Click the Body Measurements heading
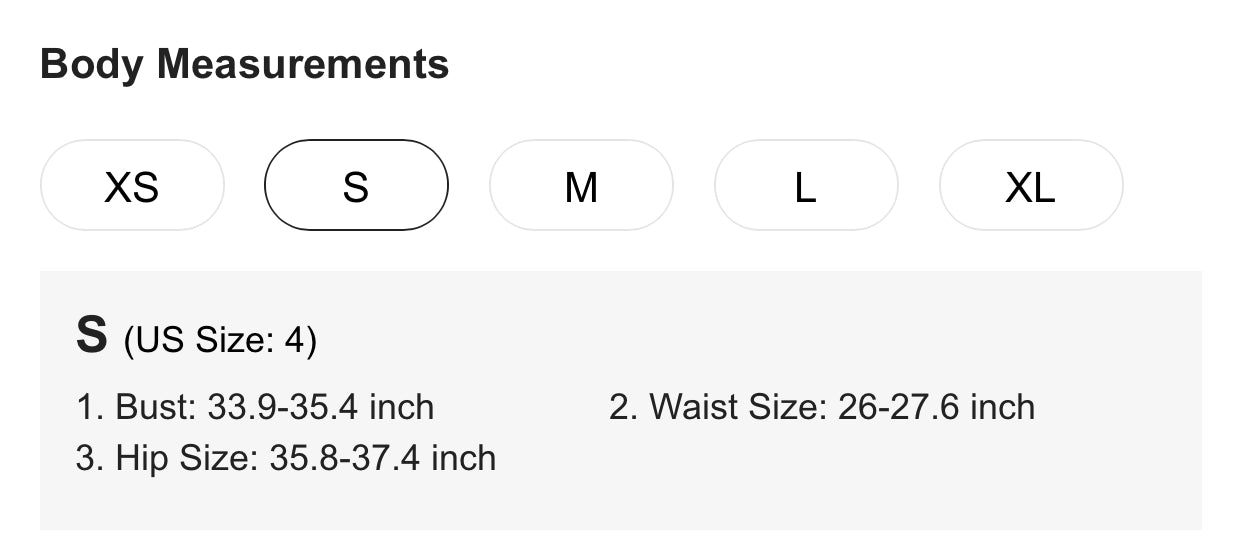Image resolution: width=1242 pixels, height=541 pixels. point(244,65)
